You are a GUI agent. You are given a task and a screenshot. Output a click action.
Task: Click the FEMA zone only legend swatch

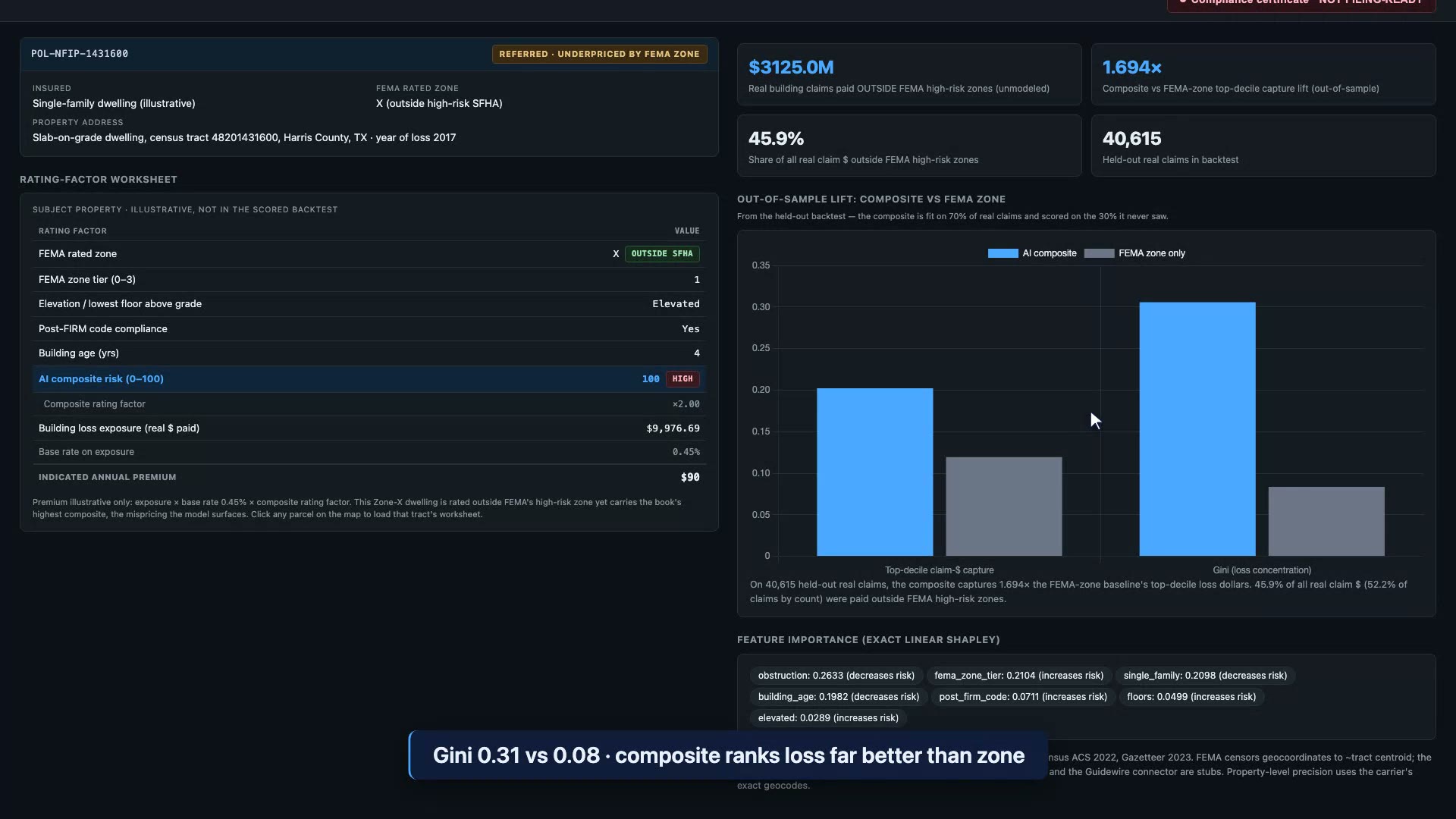pos(1099,253)
